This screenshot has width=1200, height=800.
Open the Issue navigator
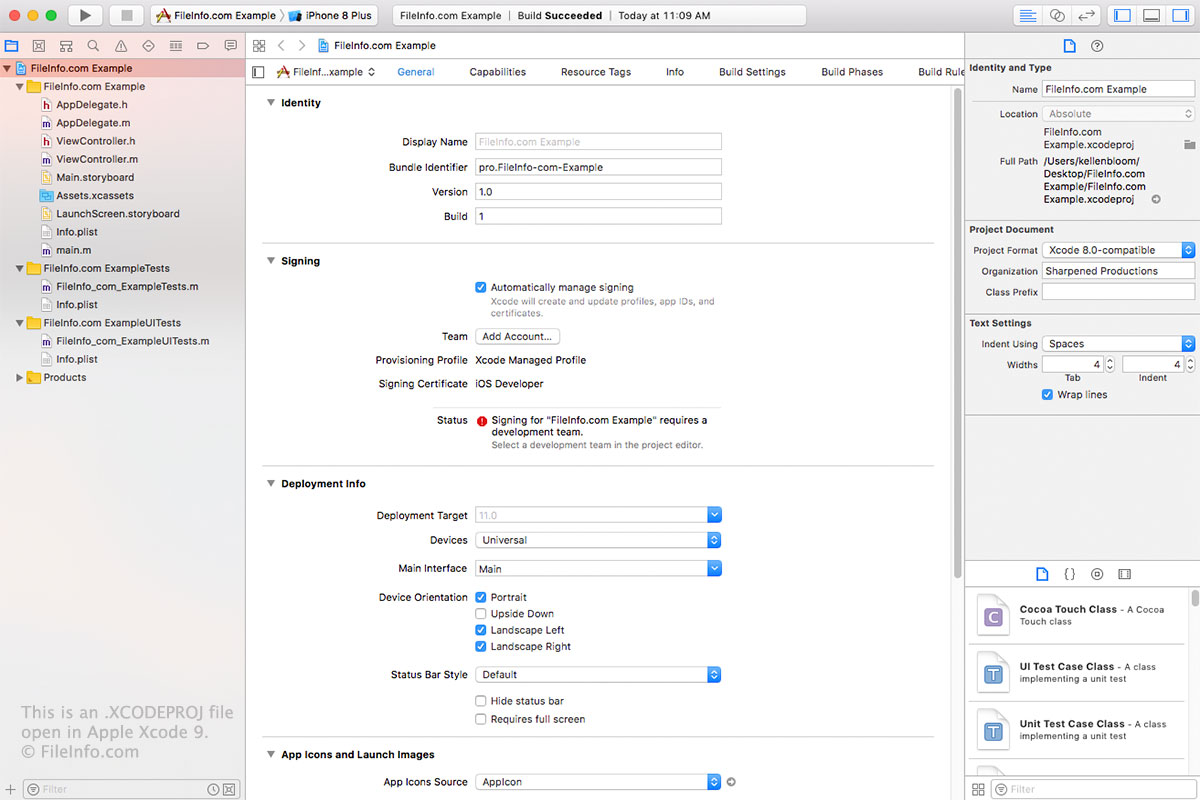[x=121, y=46]
